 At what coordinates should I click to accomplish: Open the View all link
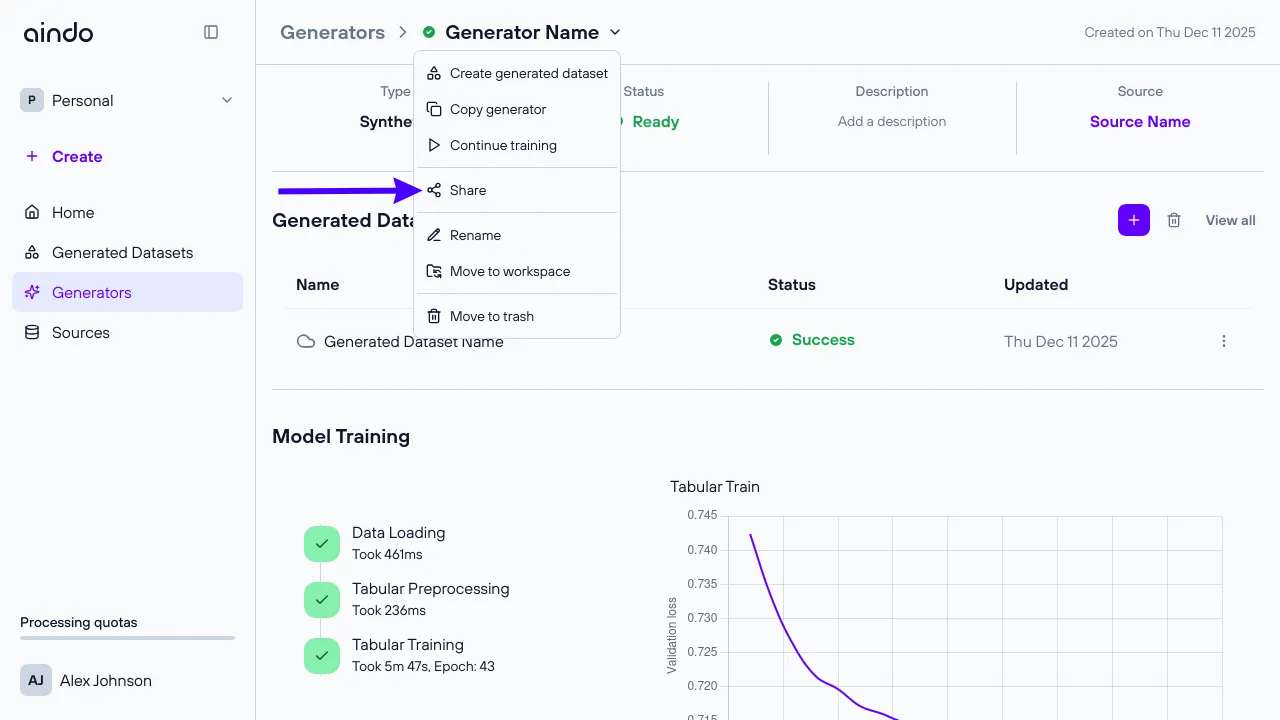(x=1229, y=220)
